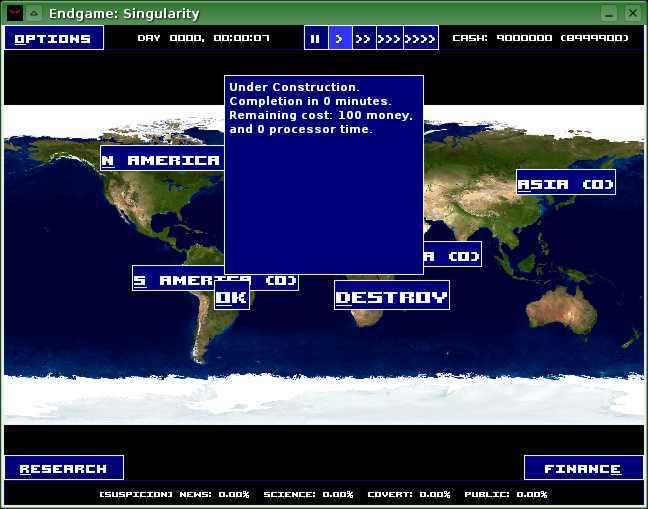Pause the game with the pause button

click(x=316, y=38)
